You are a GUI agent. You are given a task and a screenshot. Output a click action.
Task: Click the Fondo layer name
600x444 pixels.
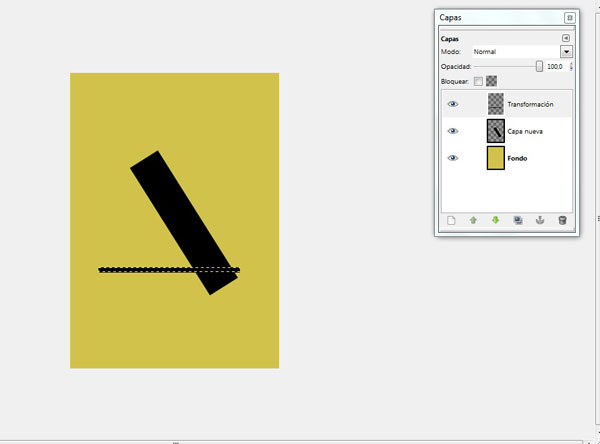pyautogui.click(x=517, y=158)
